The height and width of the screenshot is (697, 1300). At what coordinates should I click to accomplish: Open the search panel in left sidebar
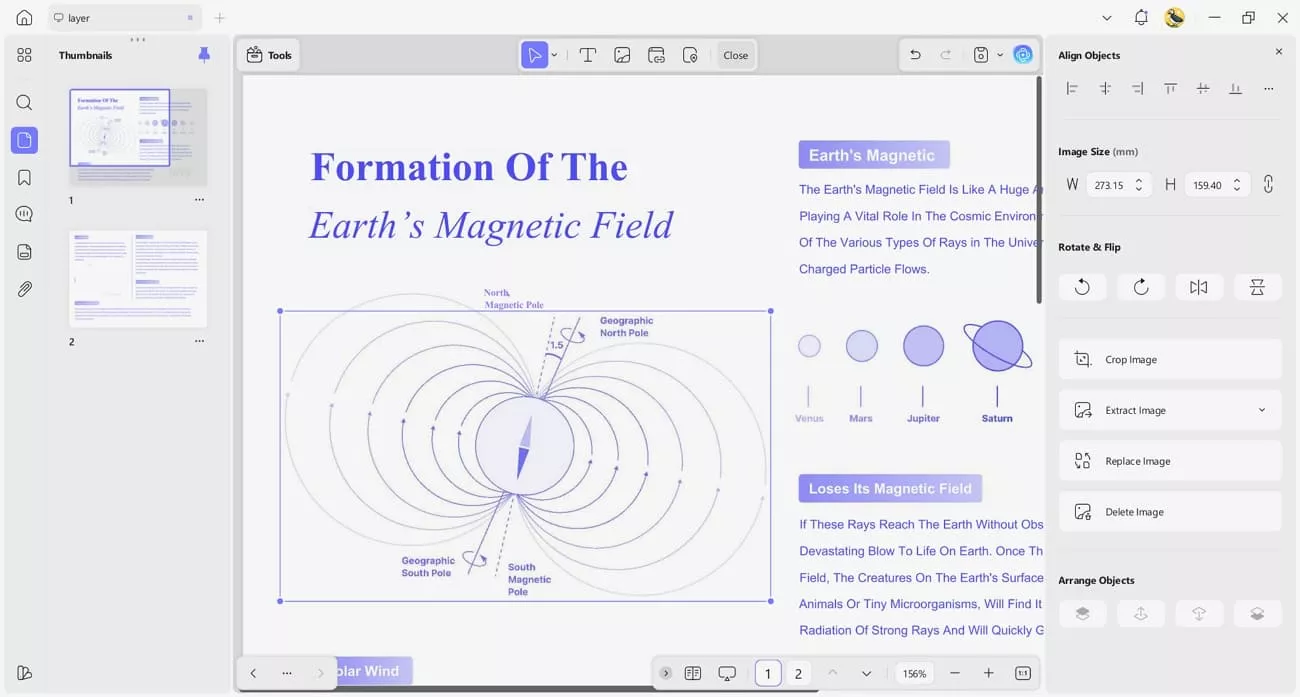pos(24,102)
